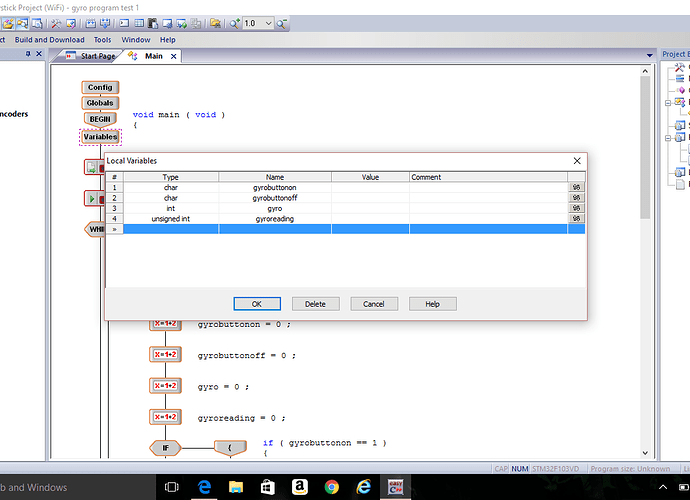Screen dimensions: 690x500
Task: Select the highlighted new row Type cell
Action: (x=171, y=229)
